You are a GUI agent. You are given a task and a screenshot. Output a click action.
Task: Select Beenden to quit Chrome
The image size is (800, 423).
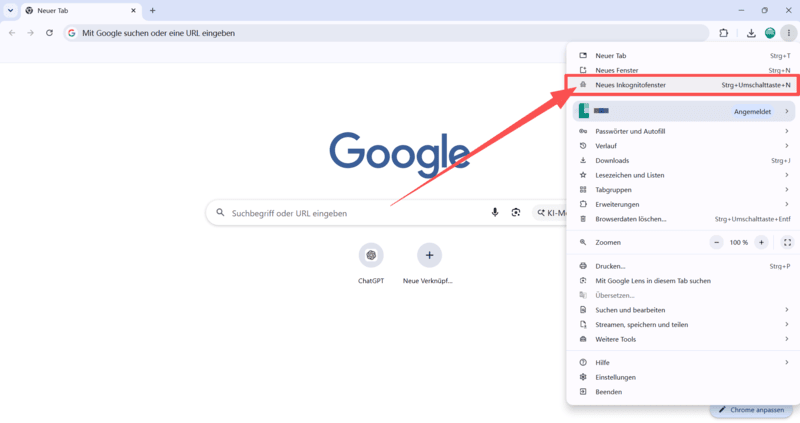pos(684,392)
